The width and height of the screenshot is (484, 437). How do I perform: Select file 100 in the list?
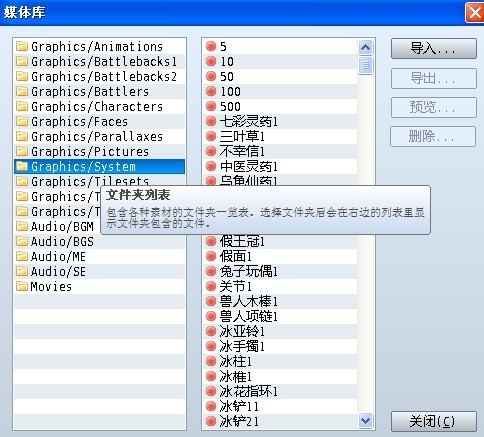pos(280,91)
